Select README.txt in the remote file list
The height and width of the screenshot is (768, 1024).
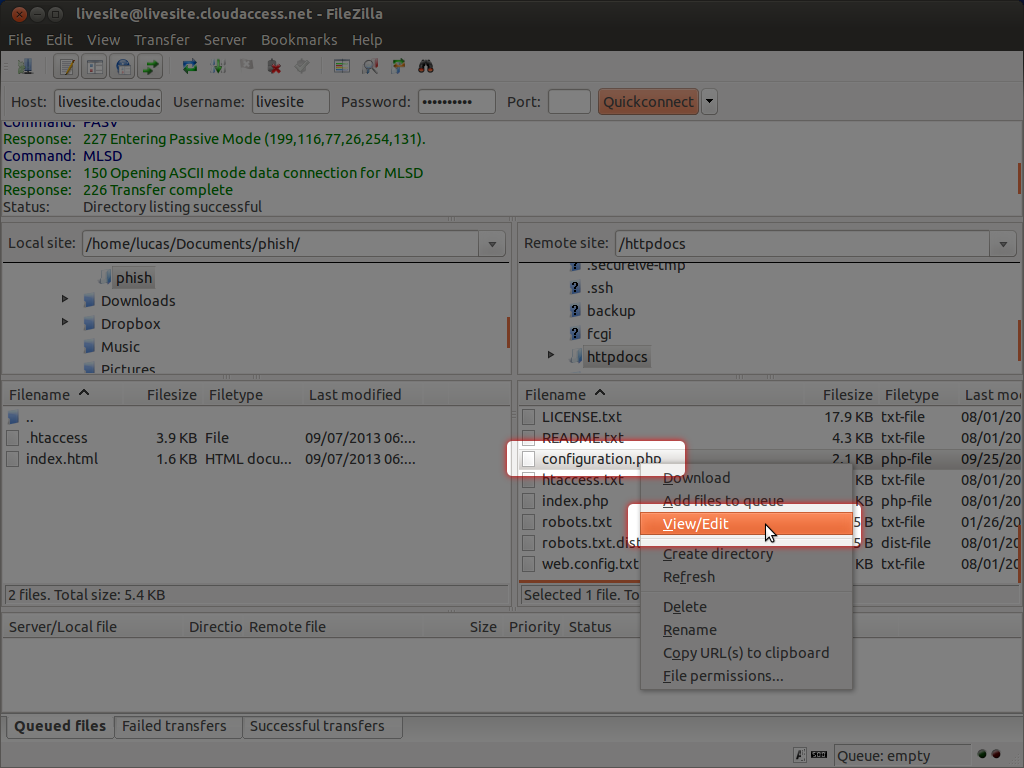pos(583,438)
